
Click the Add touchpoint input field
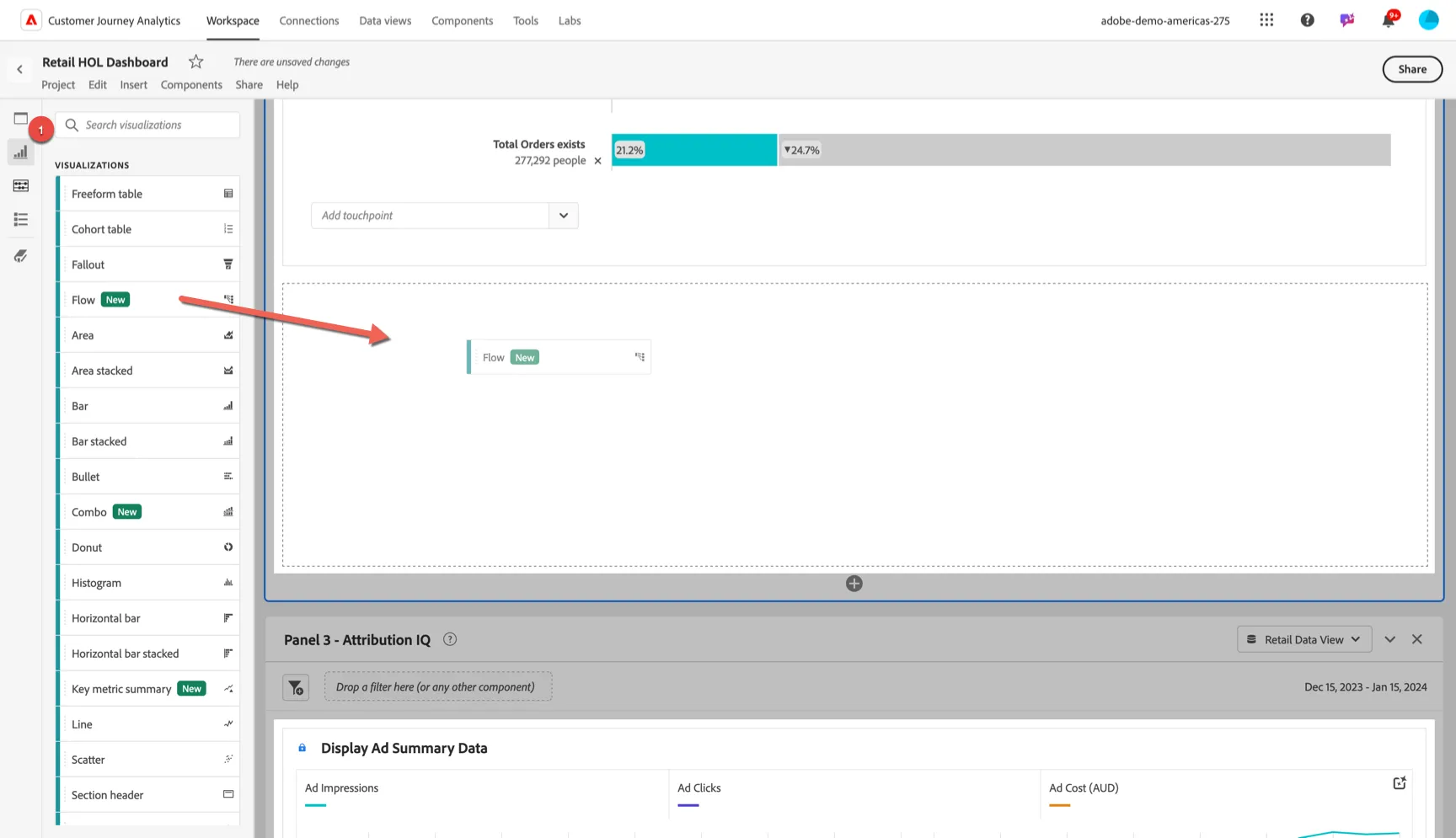[431, 216]
